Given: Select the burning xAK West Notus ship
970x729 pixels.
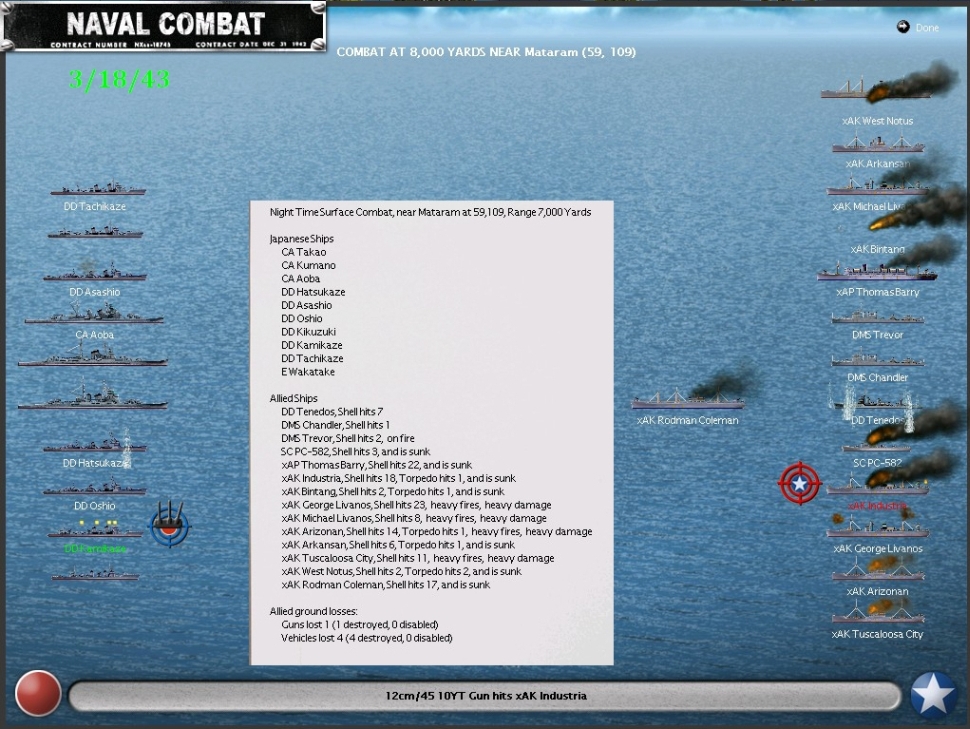Looking at the screenshot, I should (x=877, y=90).
